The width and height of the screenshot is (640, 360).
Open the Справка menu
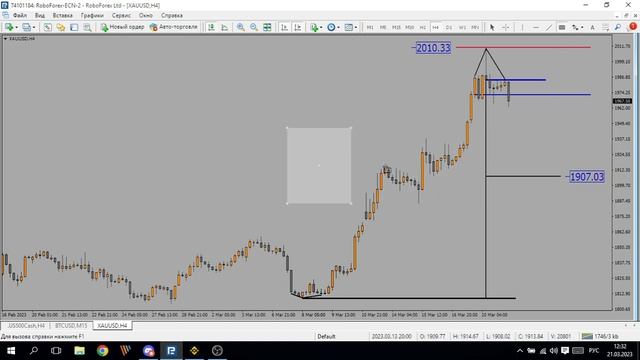(x=171, y=16)
